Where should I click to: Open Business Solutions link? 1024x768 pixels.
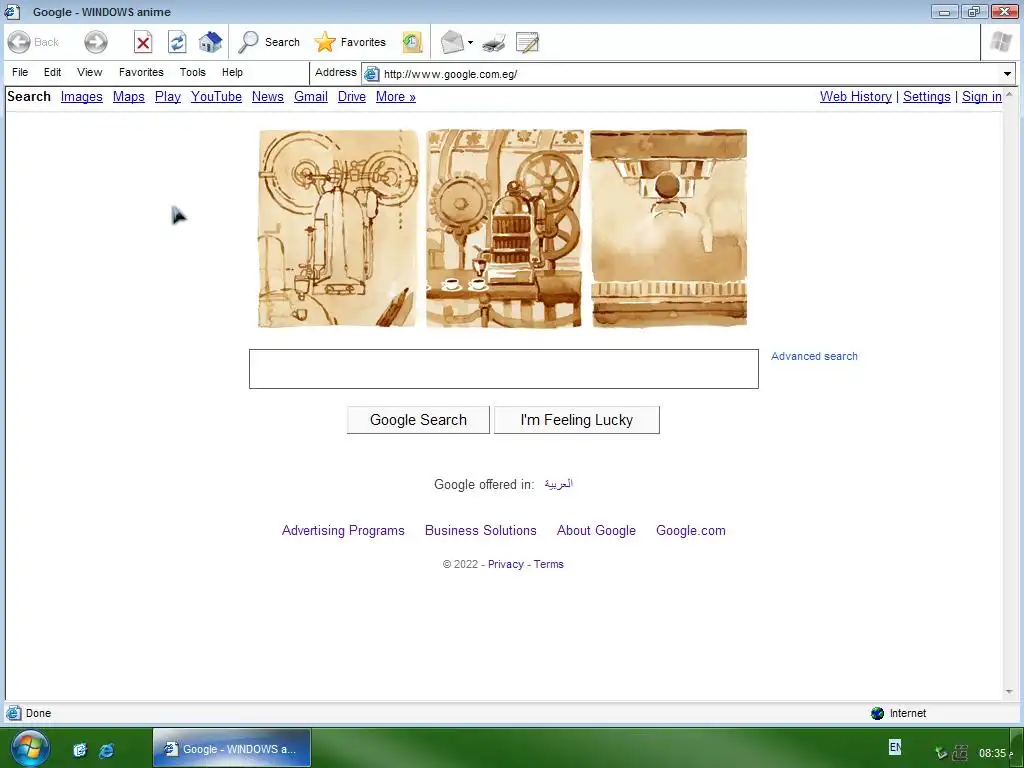click(481, 530)
